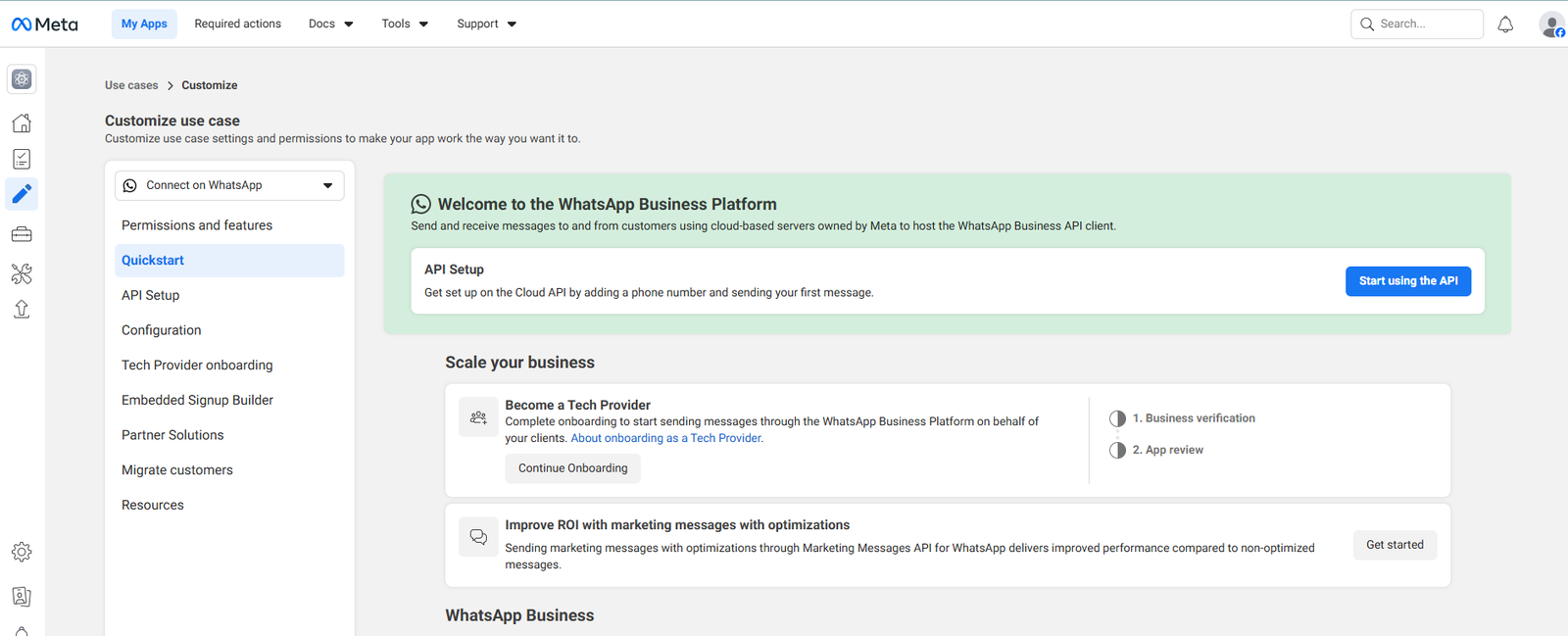Go back to Use cases breadcrumb
This screenshot has width=1568, height=636.
[131, 85]
